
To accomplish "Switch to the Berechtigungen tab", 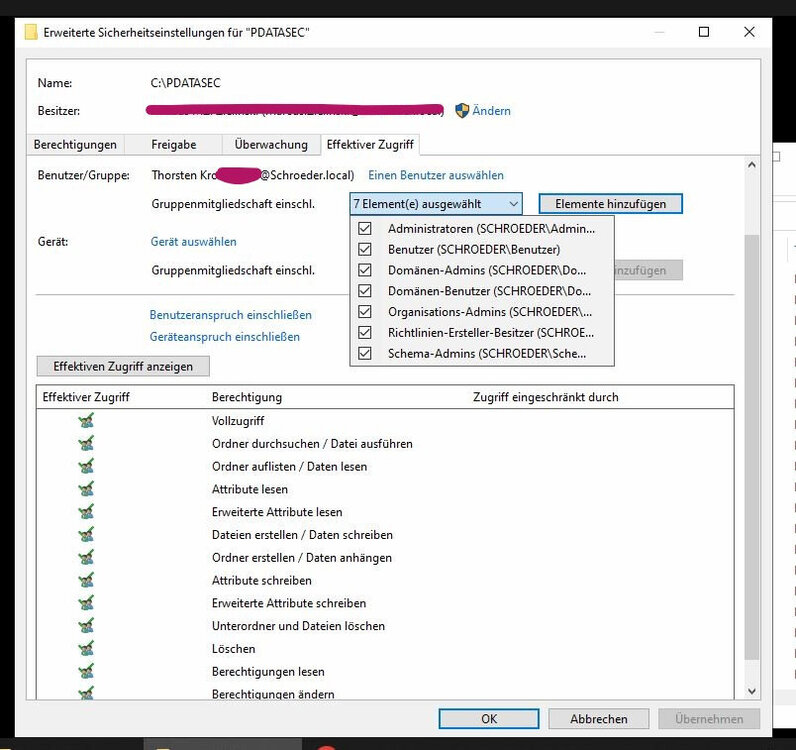I will click(75, 145).
